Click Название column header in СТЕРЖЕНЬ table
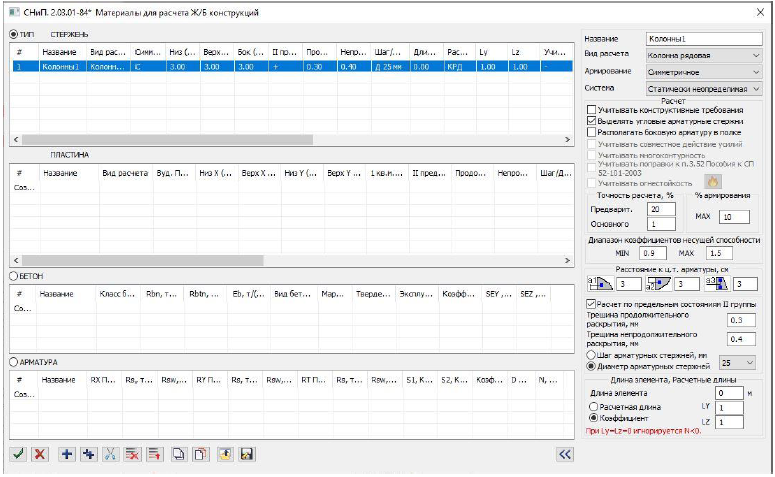775x477 pixels. tap(62, 52)
